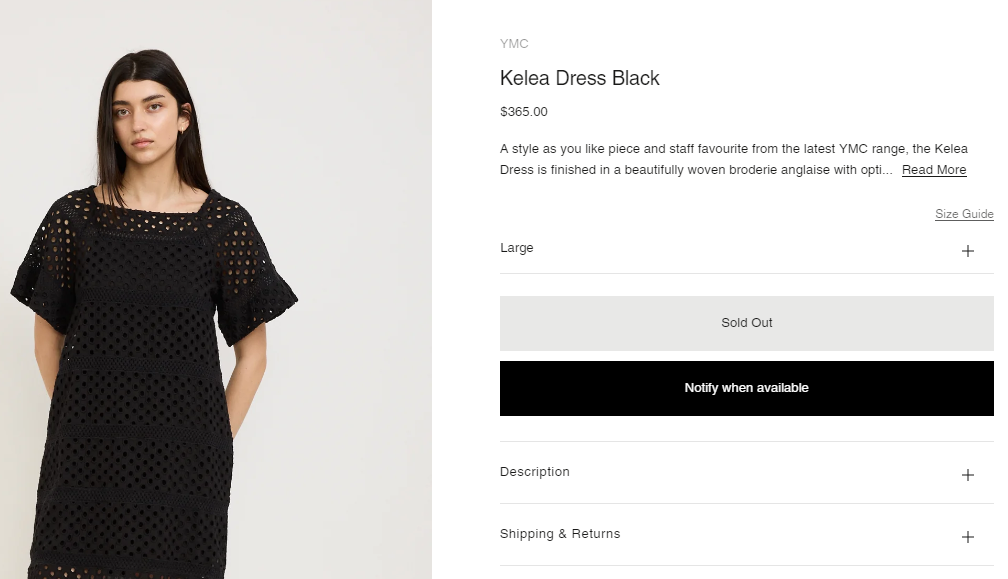Expand size selector using plus icon
This screenshot has width=1008, height=579.
tap(967, 251)
